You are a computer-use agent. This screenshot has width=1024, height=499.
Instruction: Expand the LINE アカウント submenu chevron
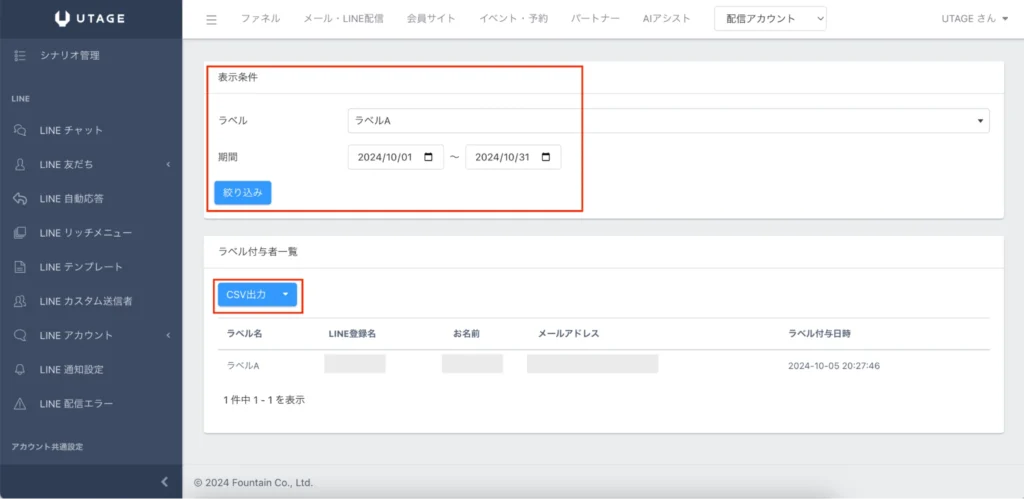[x=168, y=335]
